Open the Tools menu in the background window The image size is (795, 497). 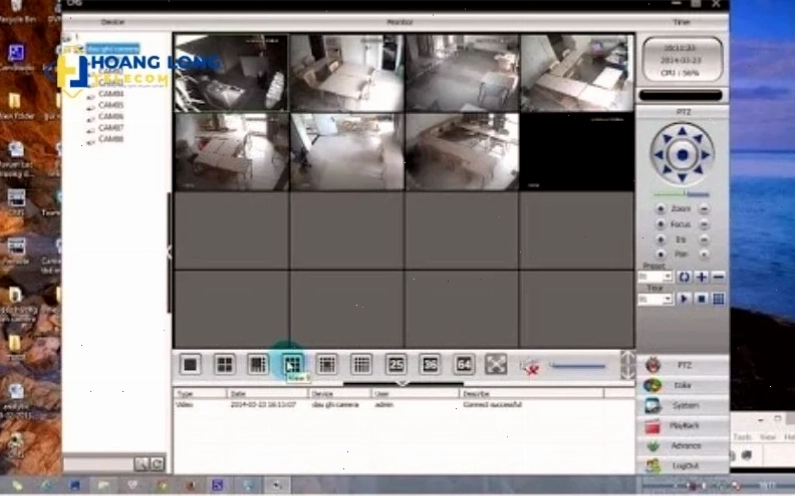tap(742, 437)
